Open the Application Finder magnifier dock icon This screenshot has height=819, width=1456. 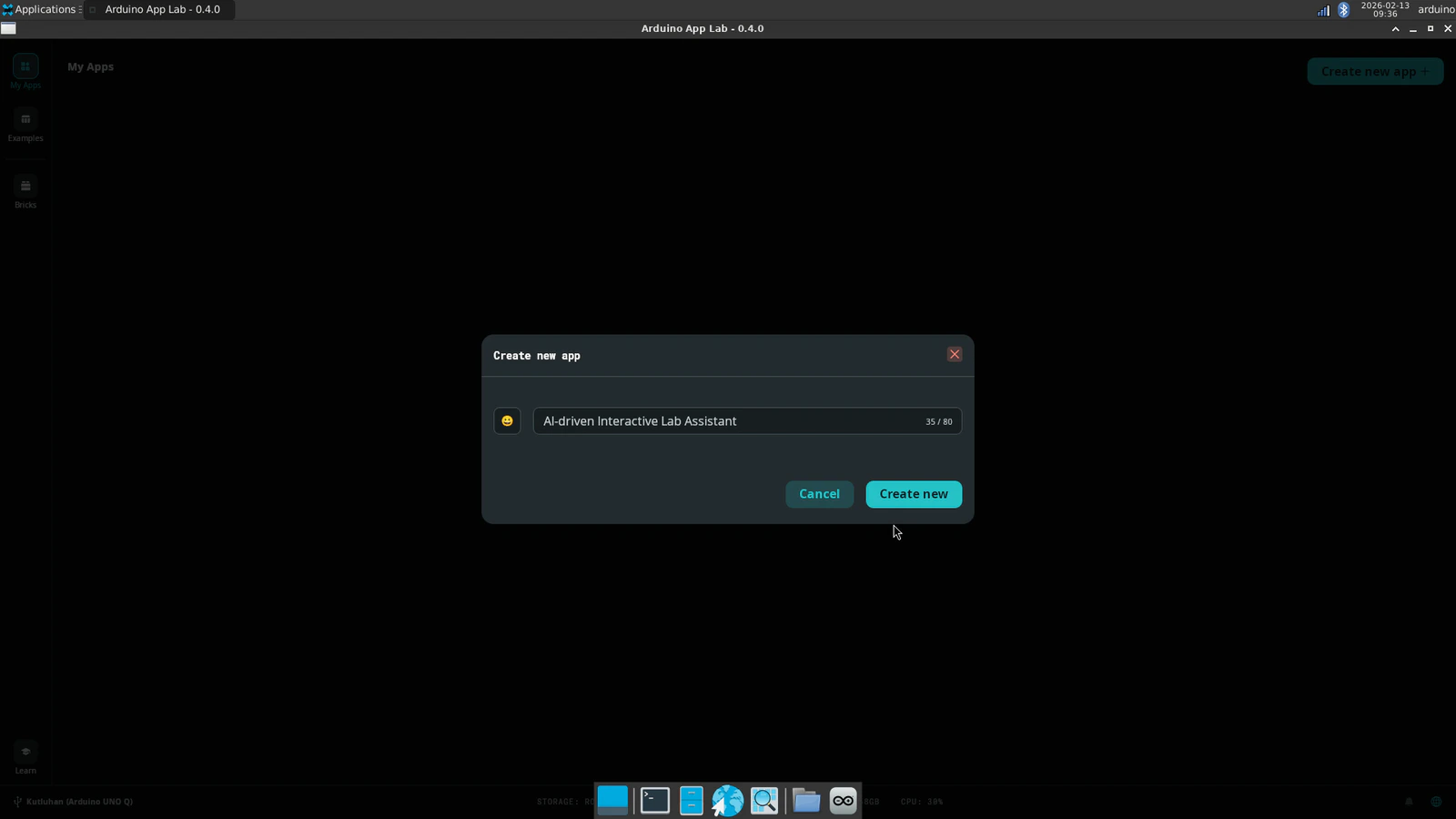click(x=764, y=801)
